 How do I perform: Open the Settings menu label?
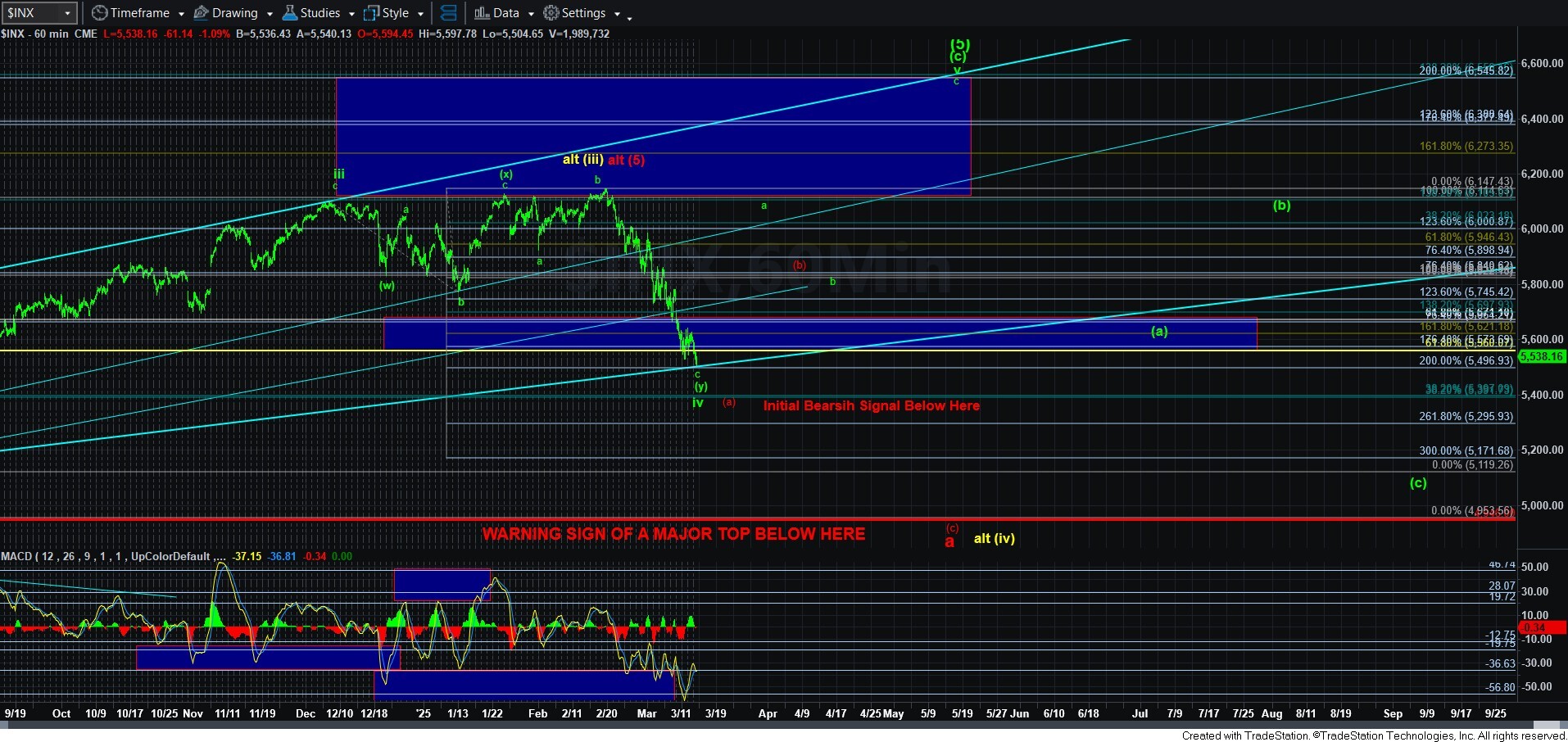click(x=584, y=13)
